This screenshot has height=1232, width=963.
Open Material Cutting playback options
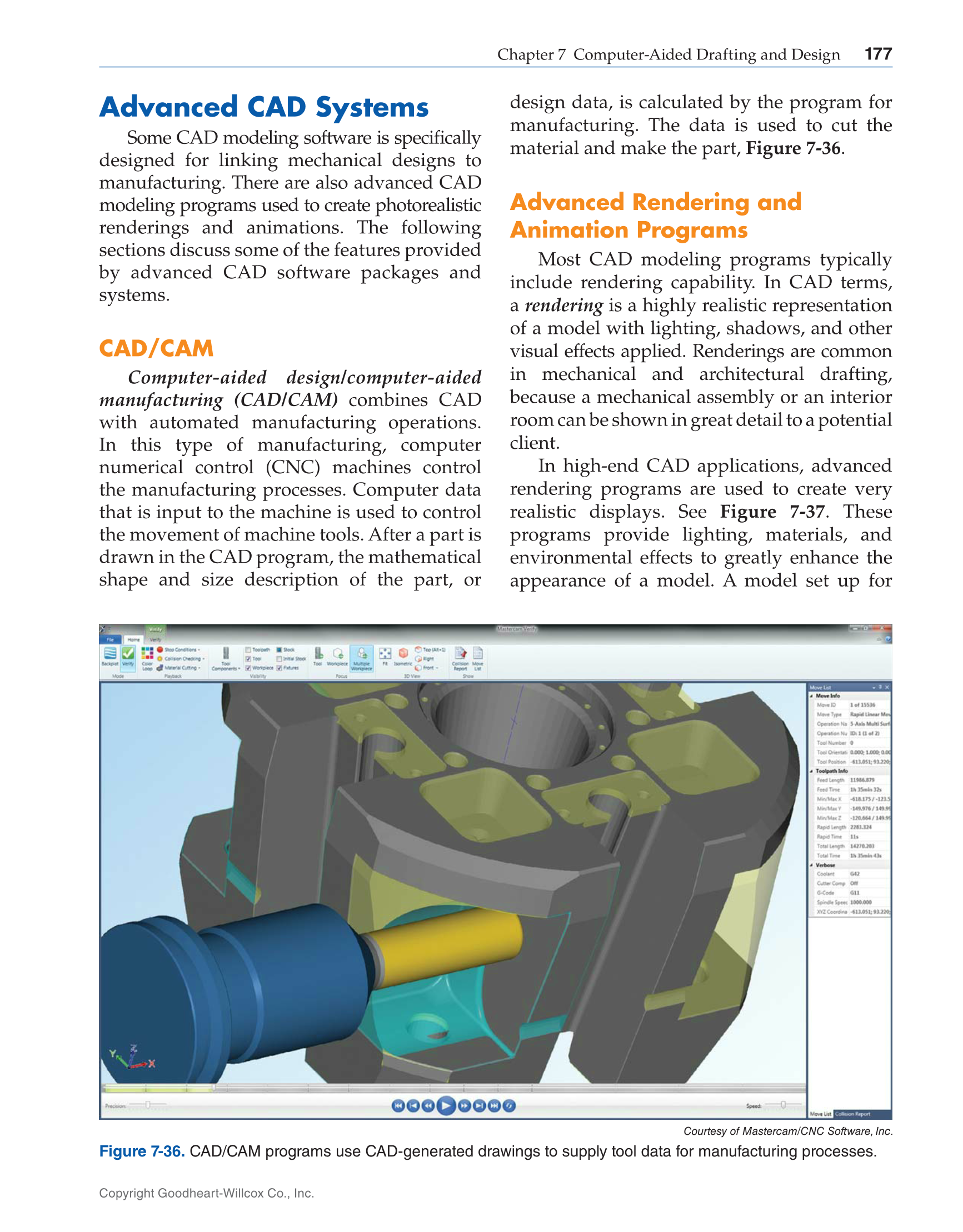click(182, 667)
